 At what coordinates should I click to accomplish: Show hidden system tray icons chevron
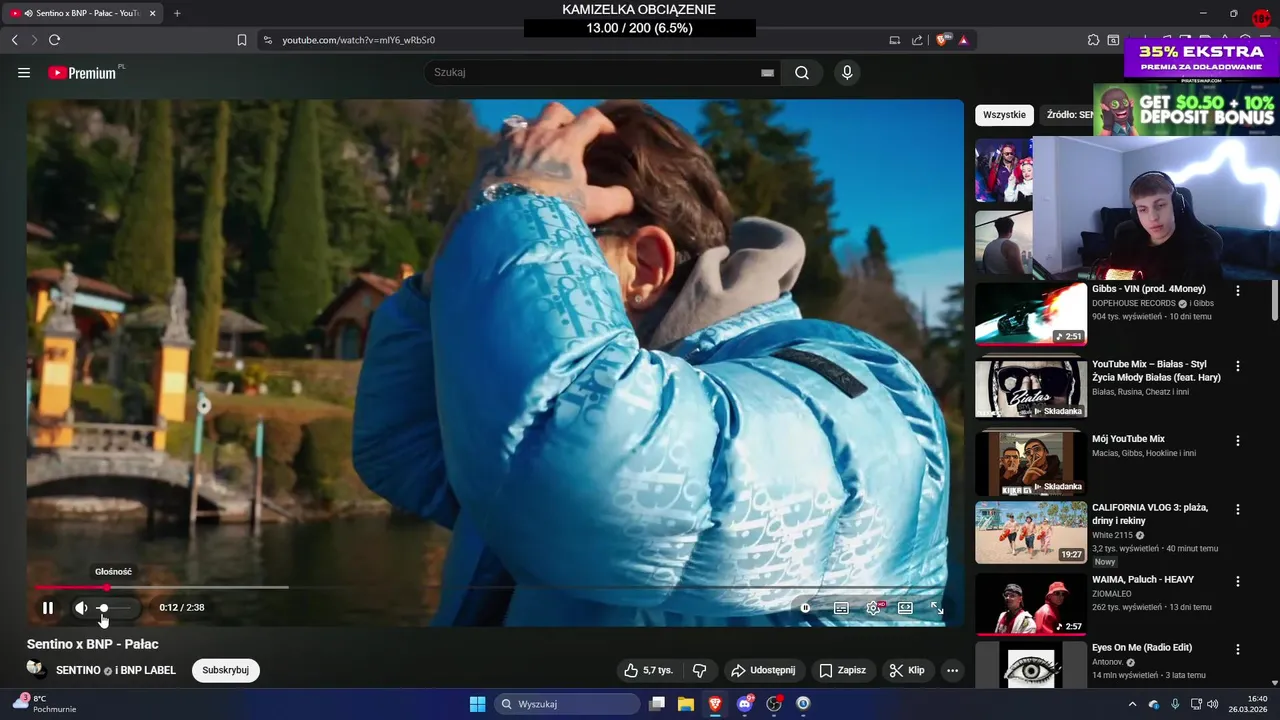point(1132,704)
